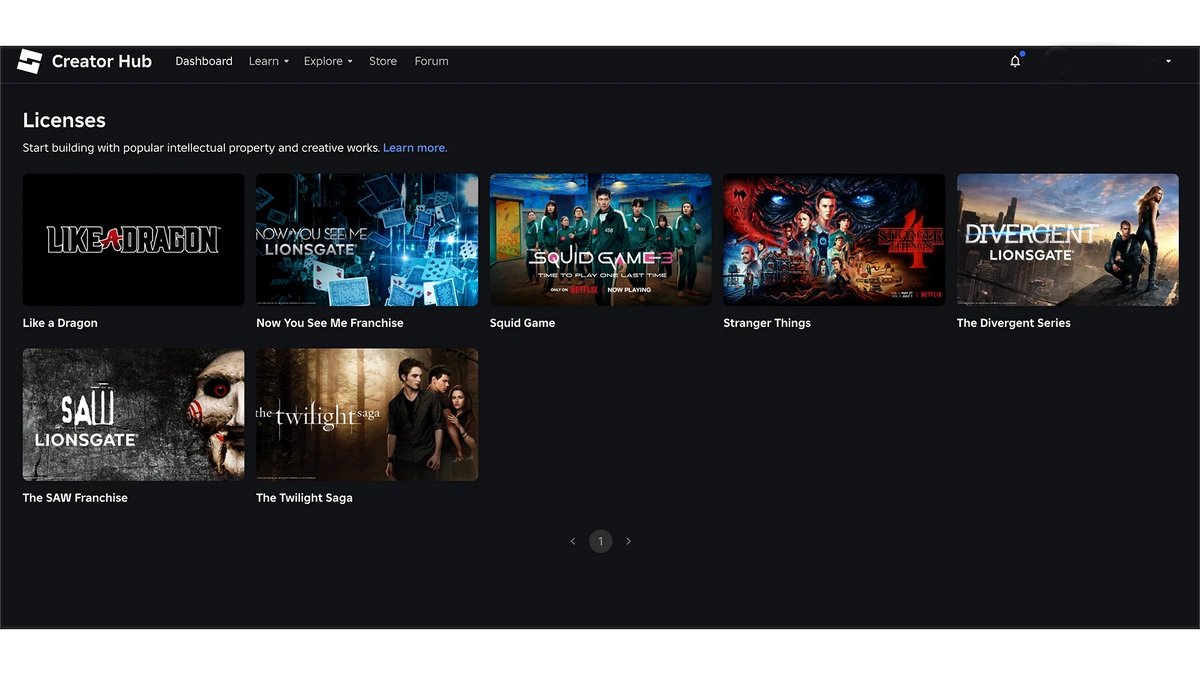Click the Stranger Things title

(767, 323)
